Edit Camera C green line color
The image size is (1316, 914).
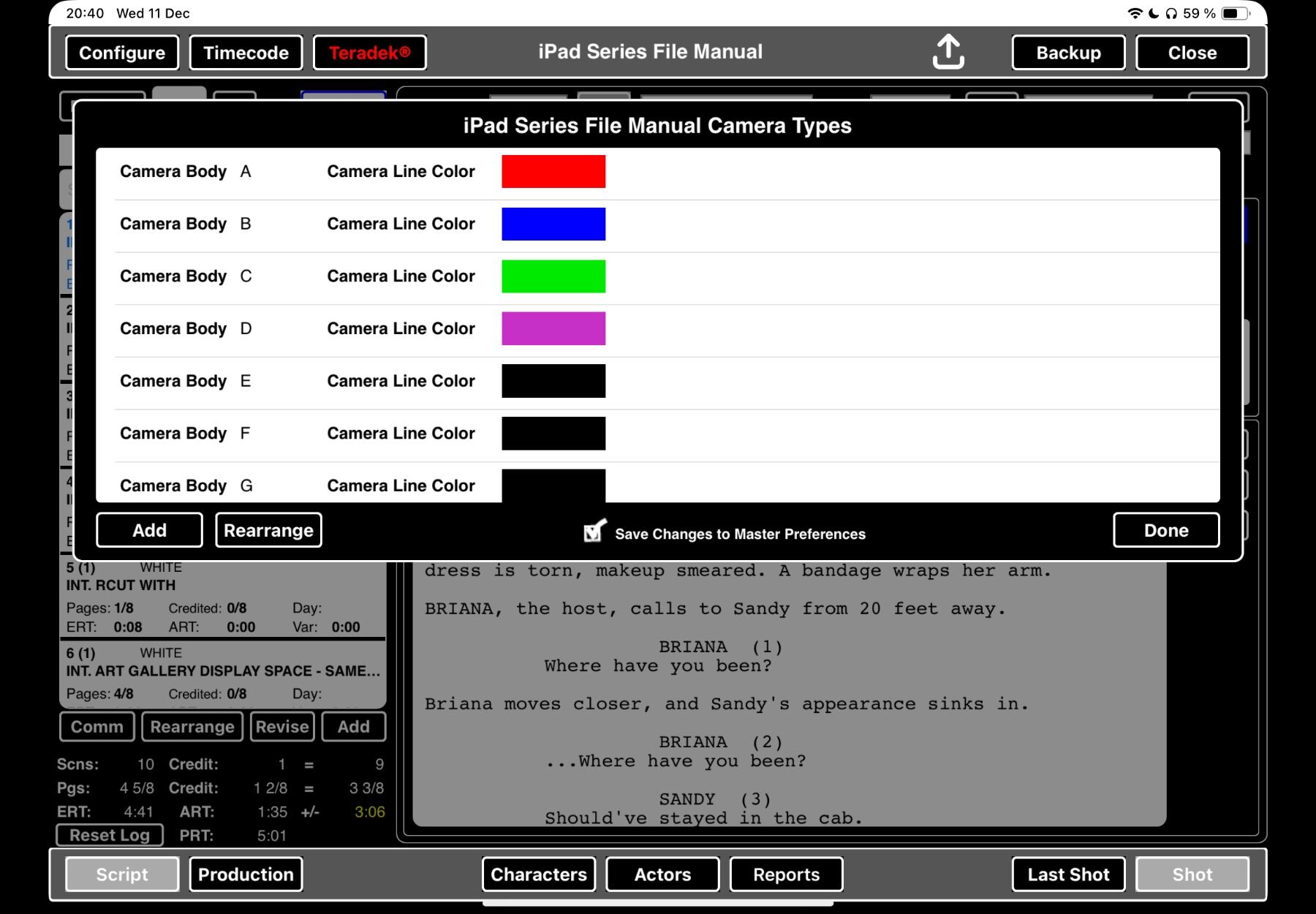553,276
